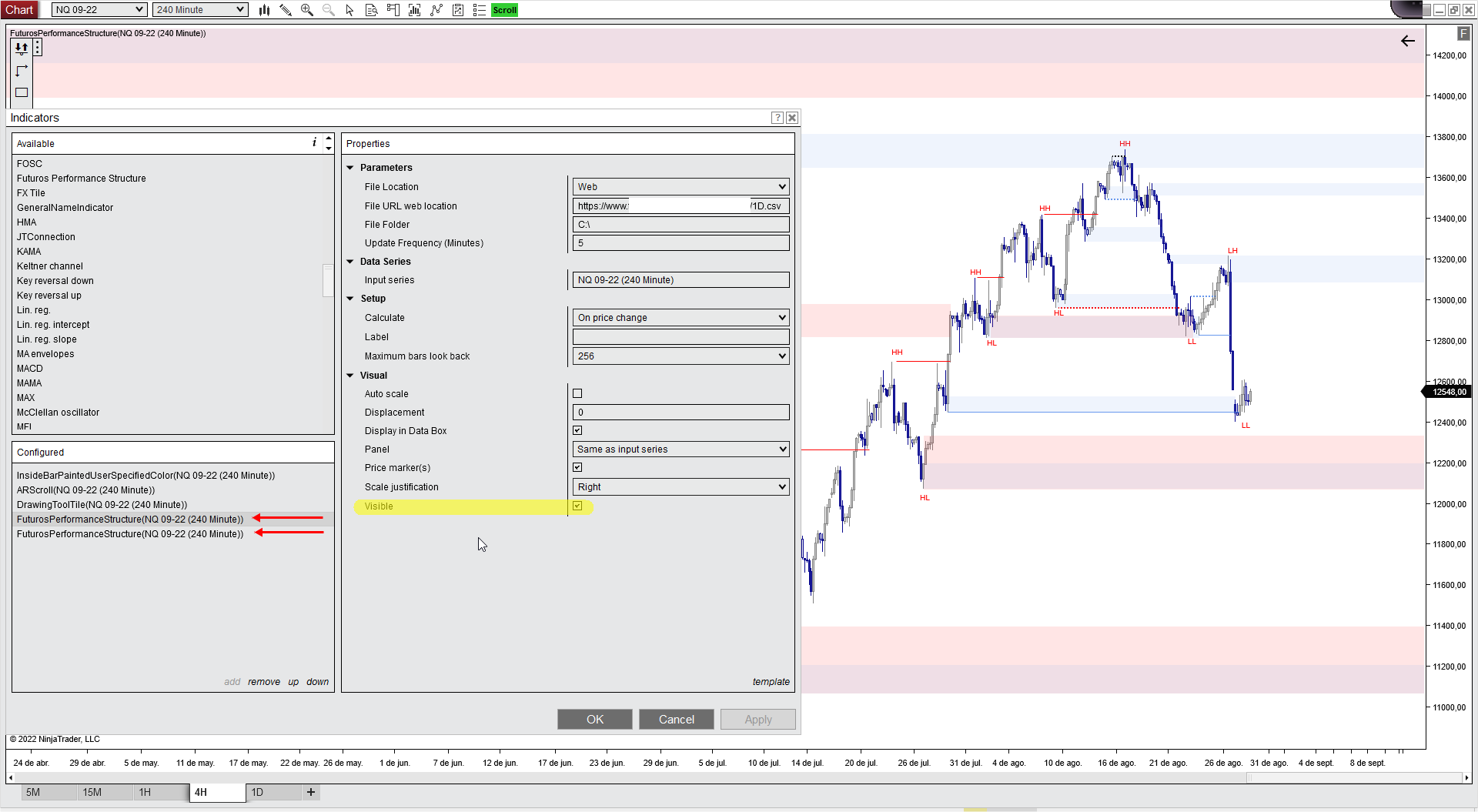Collapse the Setup section
Screen dimensions: 1478x812
tap(350, 299)
